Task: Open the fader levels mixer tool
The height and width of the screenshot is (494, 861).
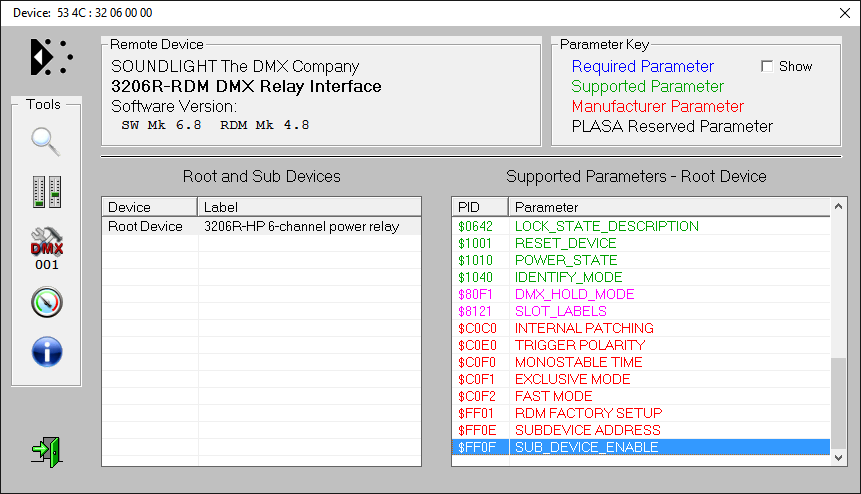Action: click(46, 192)
